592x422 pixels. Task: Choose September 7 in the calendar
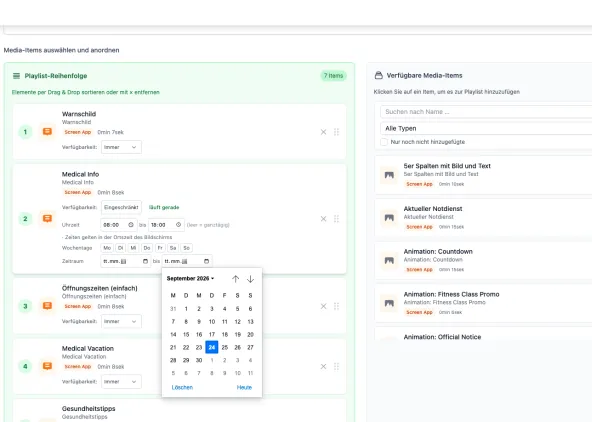coord(173,322)
